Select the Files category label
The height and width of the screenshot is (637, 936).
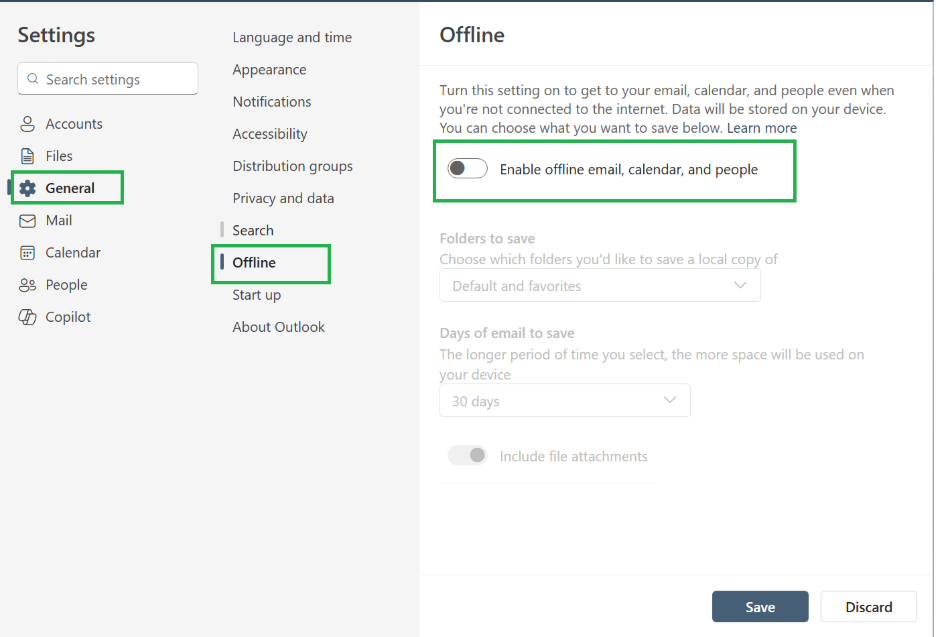[59, 156]
